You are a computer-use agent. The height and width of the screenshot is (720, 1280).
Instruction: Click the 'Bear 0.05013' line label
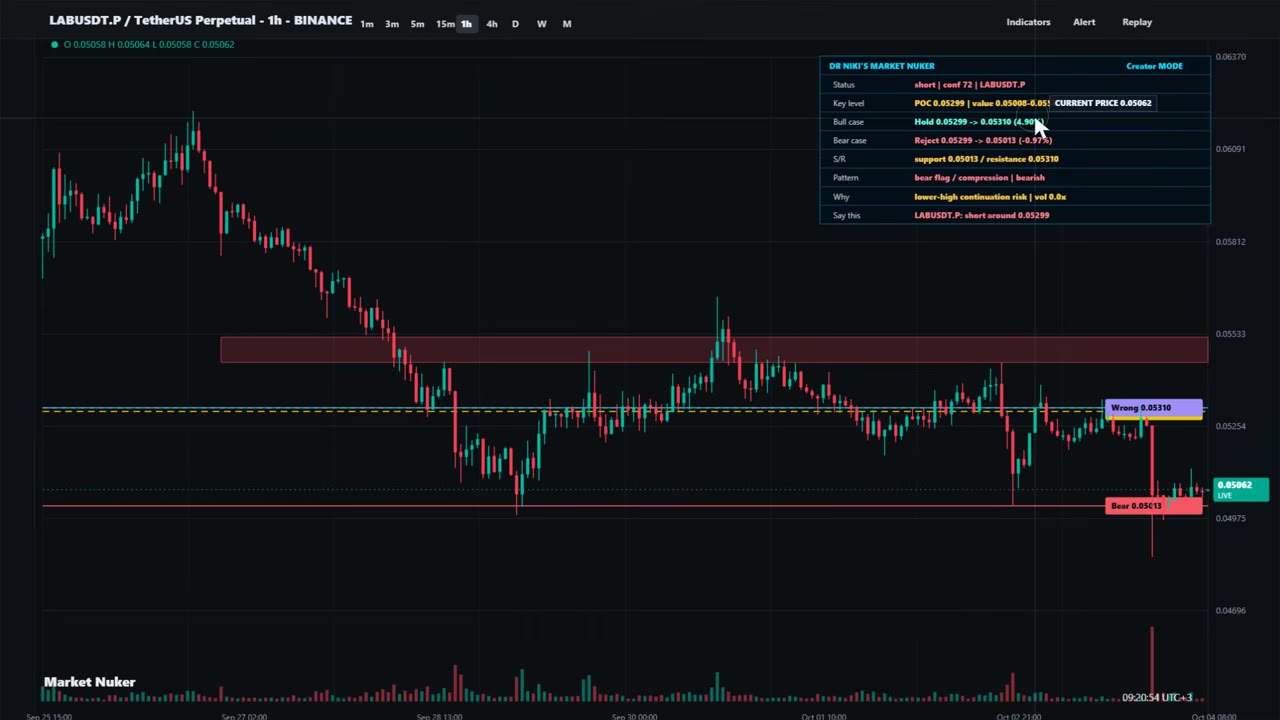coord(1154,506)
